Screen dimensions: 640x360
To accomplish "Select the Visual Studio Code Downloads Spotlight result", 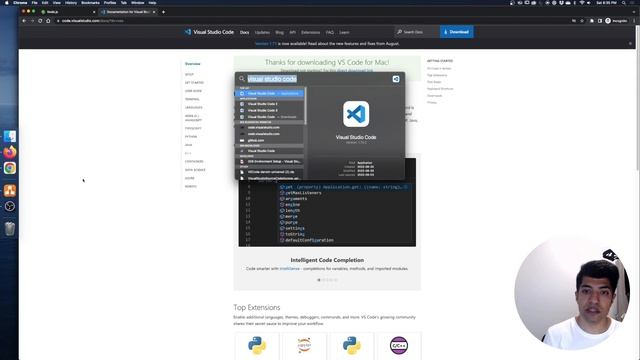I will (x=270, y=117).
